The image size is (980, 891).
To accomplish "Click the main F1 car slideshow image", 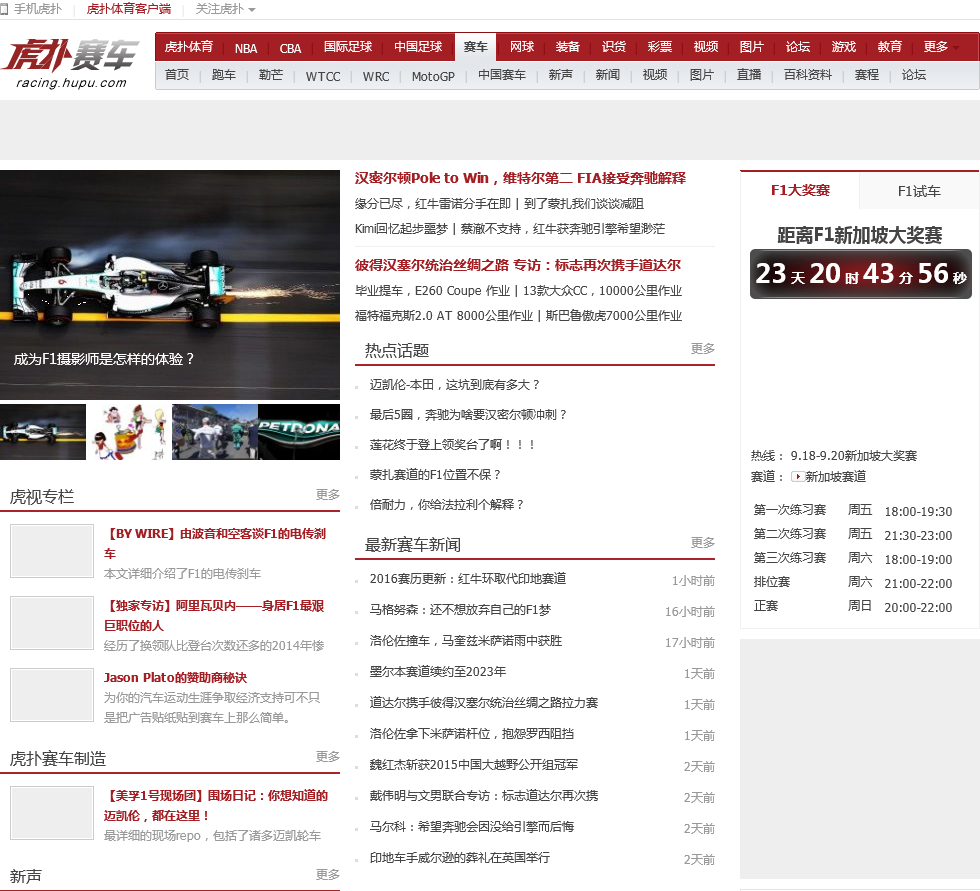I will [x=170, y=284].
